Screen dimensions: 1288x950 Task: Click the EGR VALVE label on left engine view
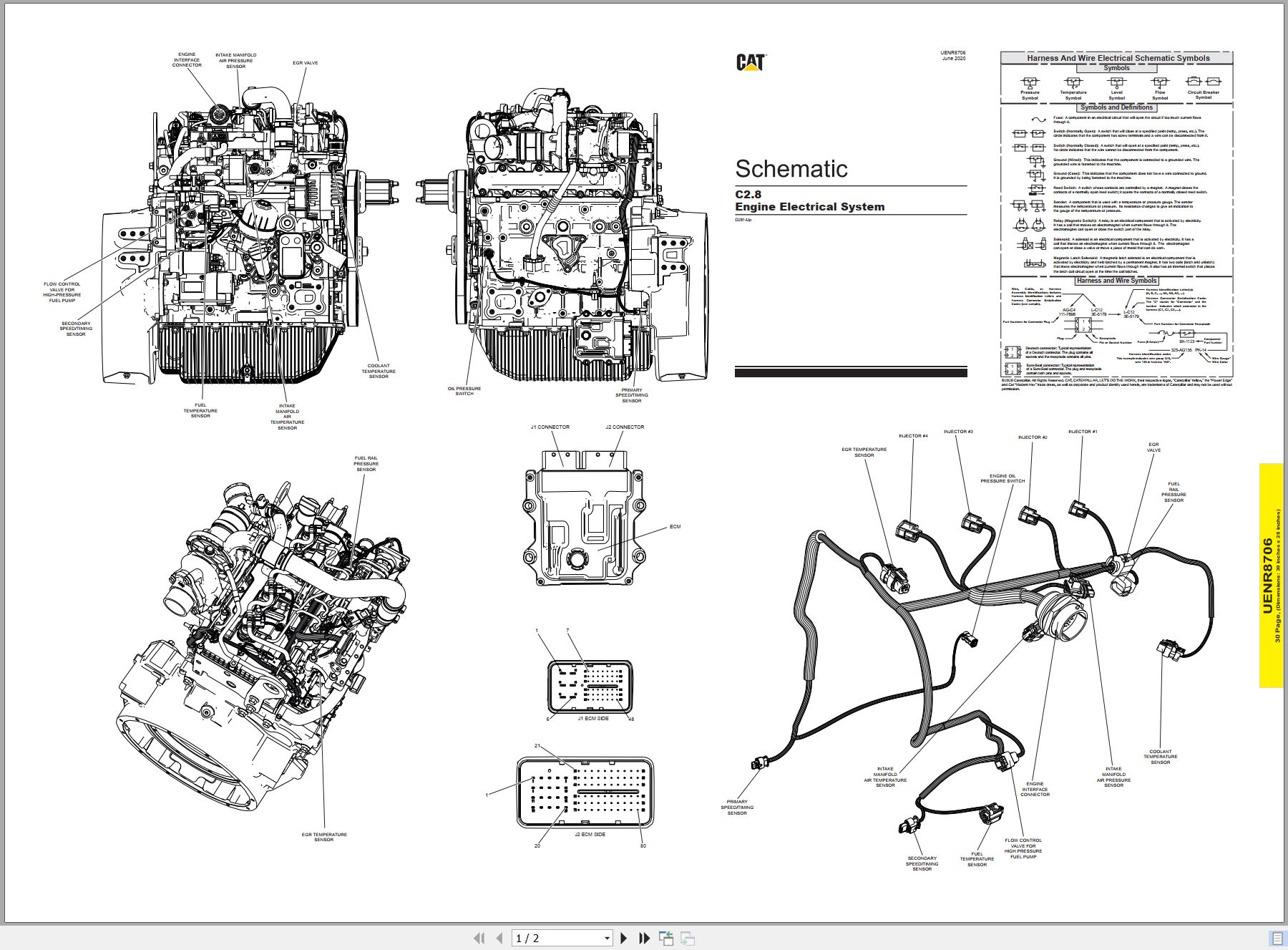tap(306, 63)
